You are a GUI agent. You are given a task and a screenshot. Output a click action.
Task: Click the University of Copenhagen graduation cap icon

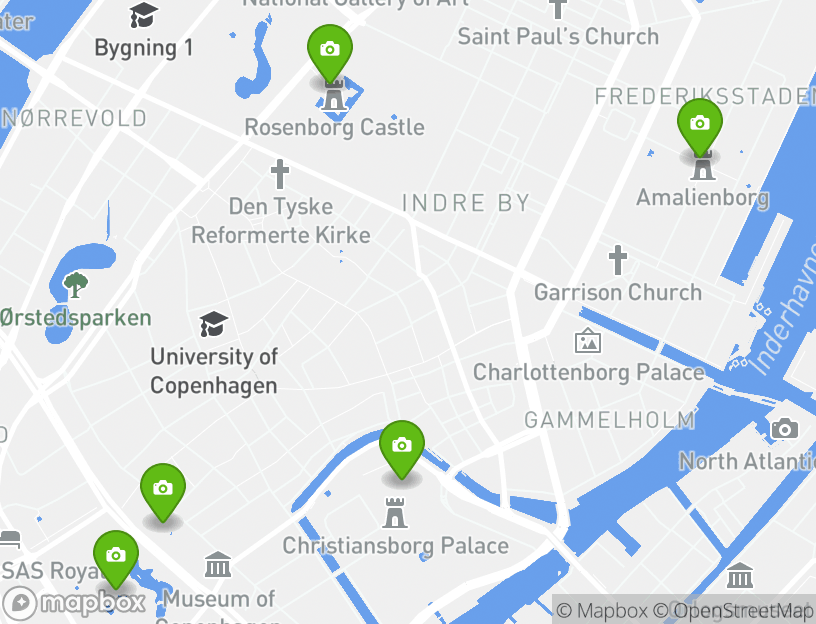(x=213, y=324)
